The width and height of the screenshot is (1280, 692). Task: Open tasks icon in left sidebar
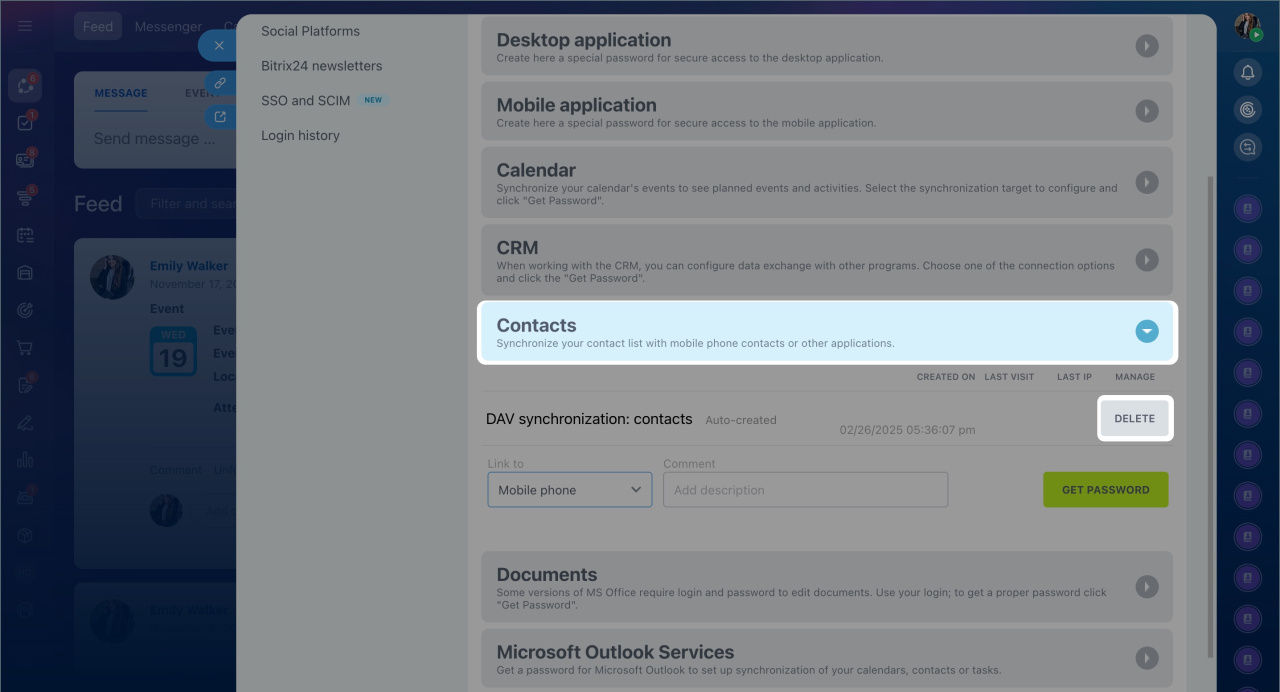pos(25,123)
